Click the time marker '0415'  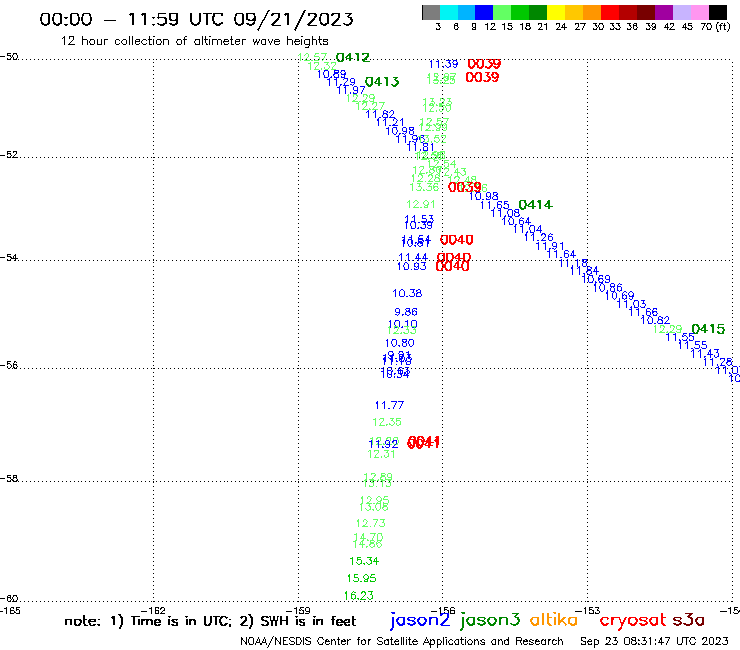pos(708,329)
